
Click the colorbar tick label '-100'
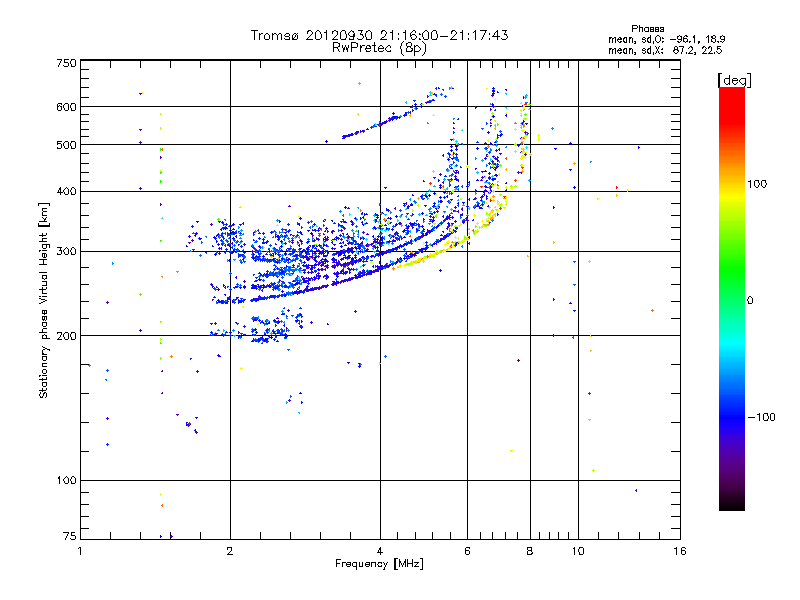[x=761, y=417]
